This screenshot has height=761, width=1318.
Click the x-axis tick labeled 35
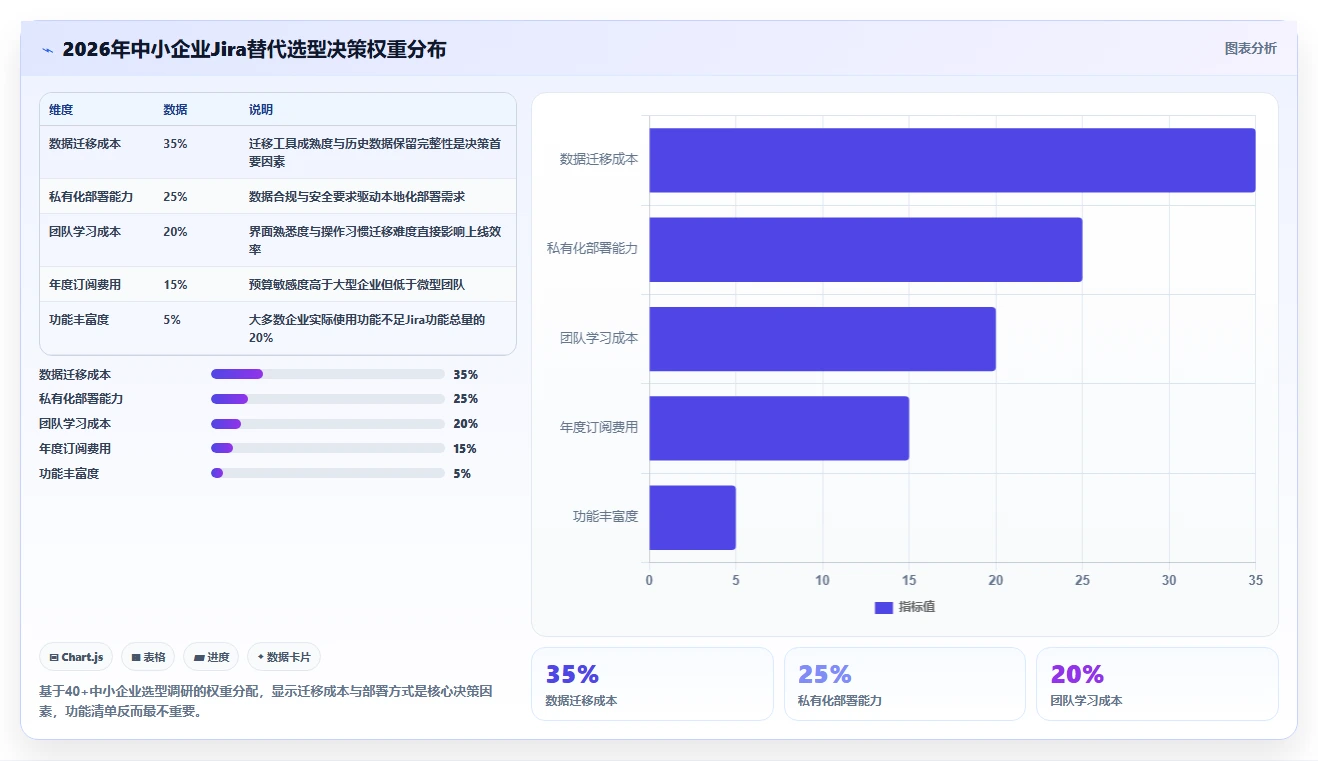1256,581
